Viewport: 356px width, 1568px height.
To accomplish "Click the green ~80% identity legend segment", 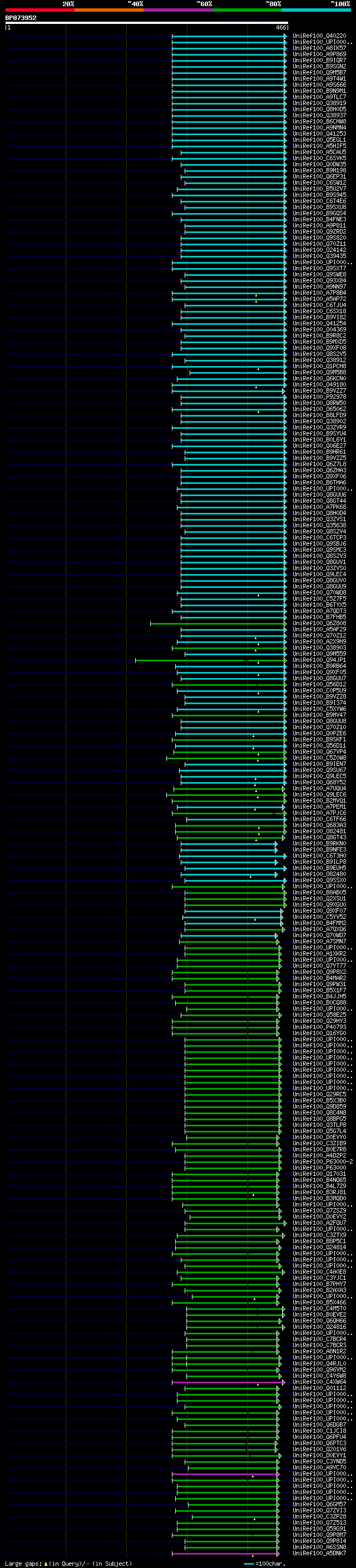I will (247, 10).
